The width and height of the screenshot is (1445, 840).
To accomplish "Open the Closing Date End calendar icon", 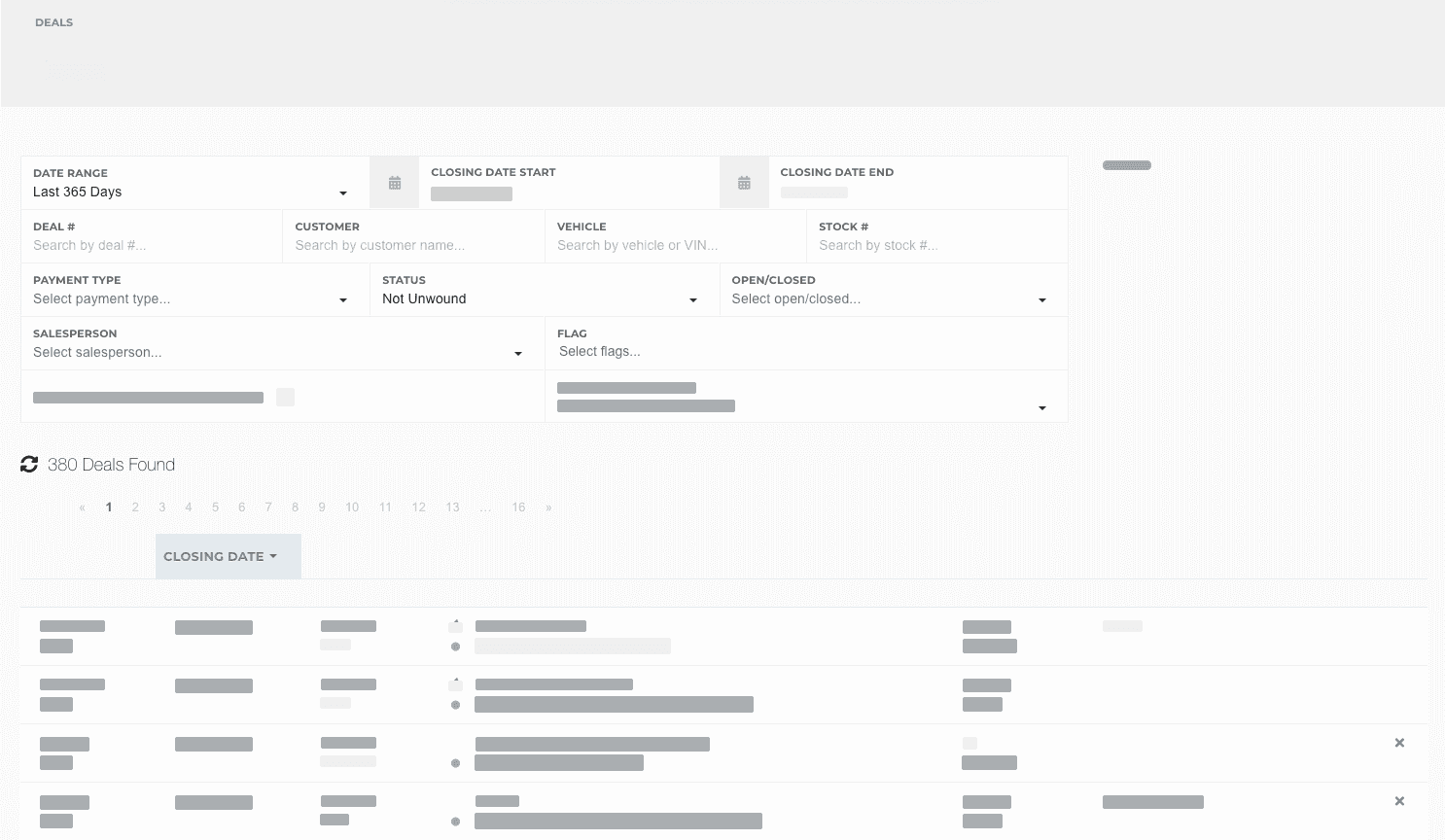I will pos(744,183).
